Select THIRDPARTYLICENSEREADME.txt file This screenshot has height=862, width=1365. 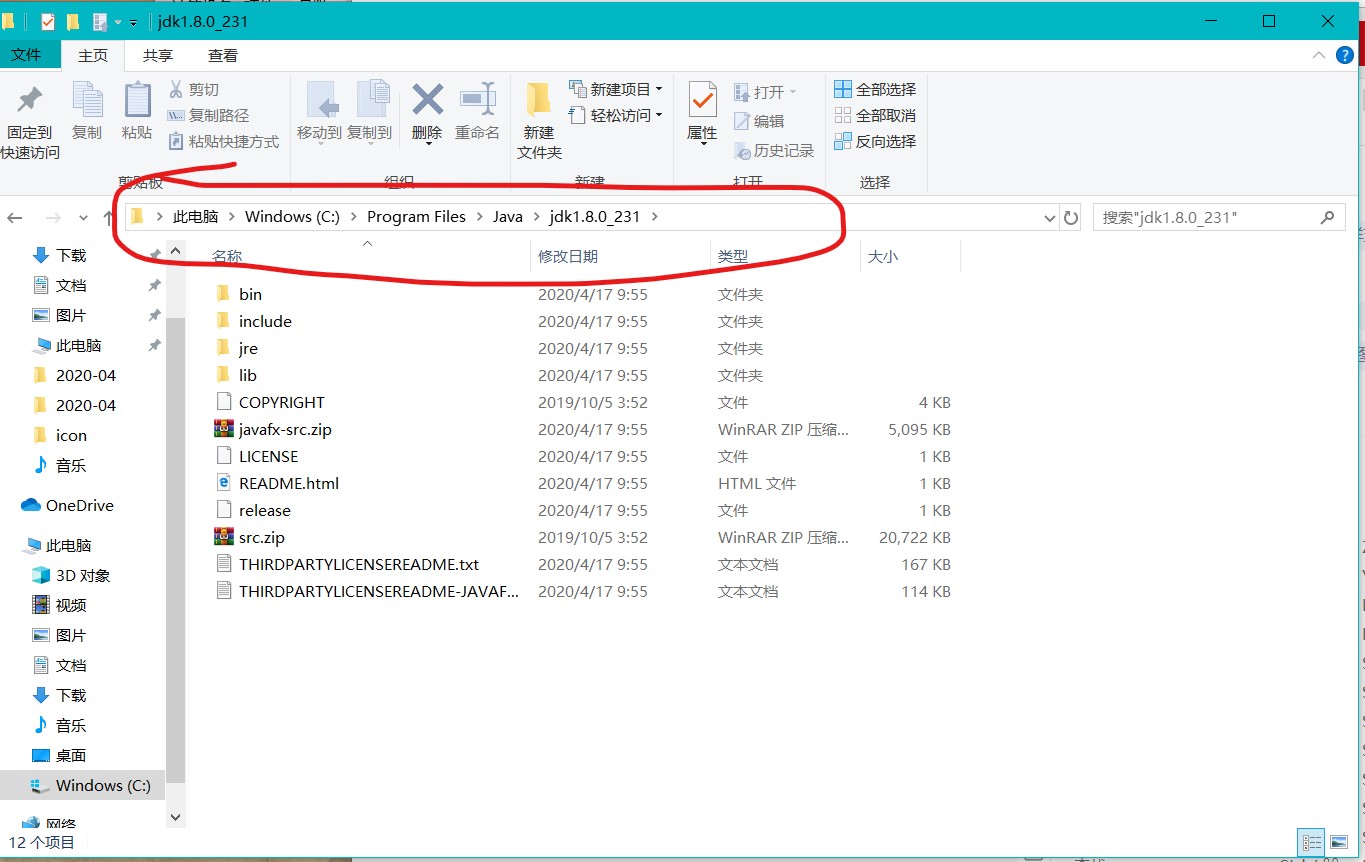pyautogui.click(x=359, y=564)
